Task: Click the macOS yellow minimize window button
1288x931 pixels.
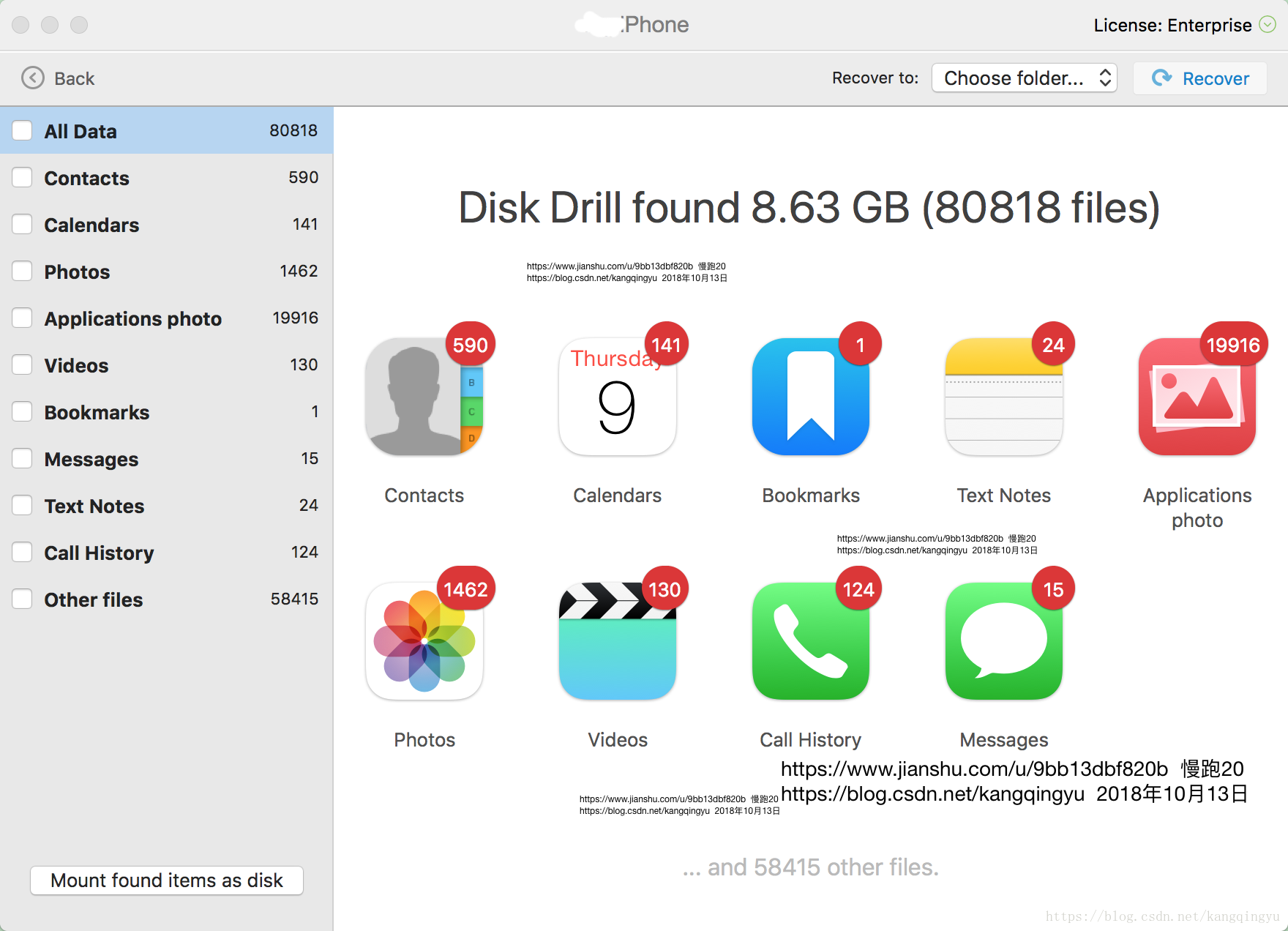Action: point(50,25)
